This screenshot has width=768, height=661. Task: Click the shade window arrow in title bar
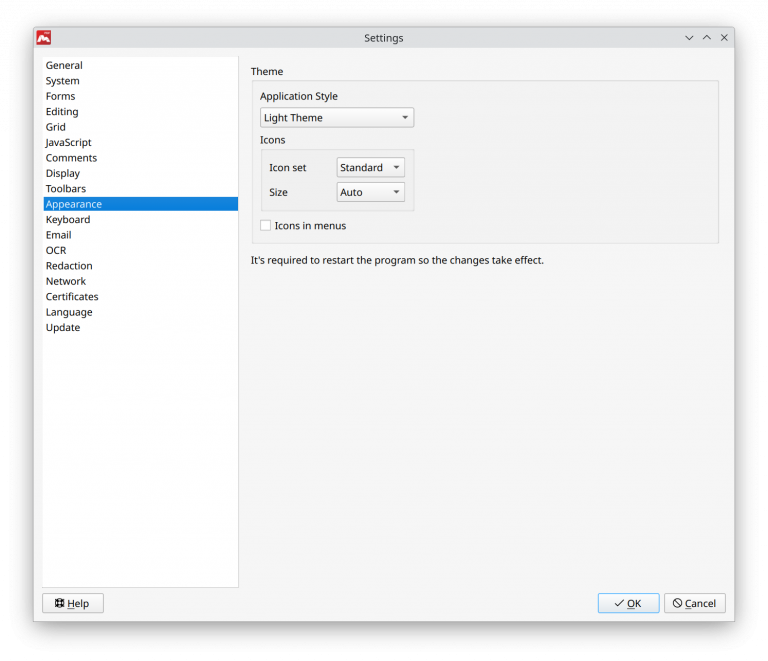[689, 38]
